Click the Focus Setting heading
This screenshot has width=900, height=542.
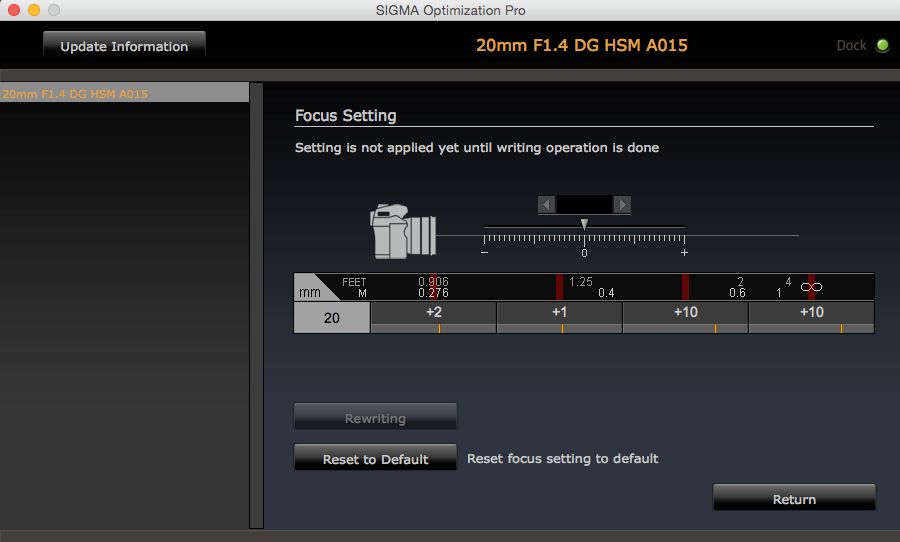[346, 115]
